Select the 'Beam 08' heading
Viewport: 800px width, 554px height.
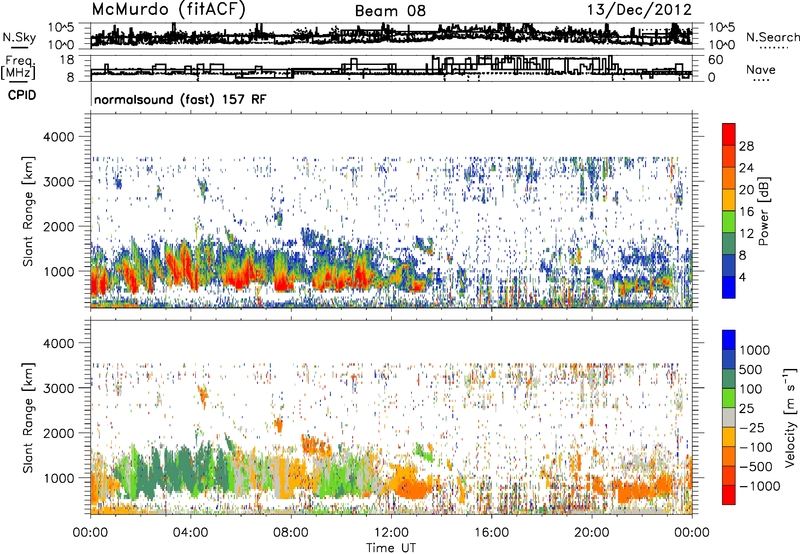390,11
